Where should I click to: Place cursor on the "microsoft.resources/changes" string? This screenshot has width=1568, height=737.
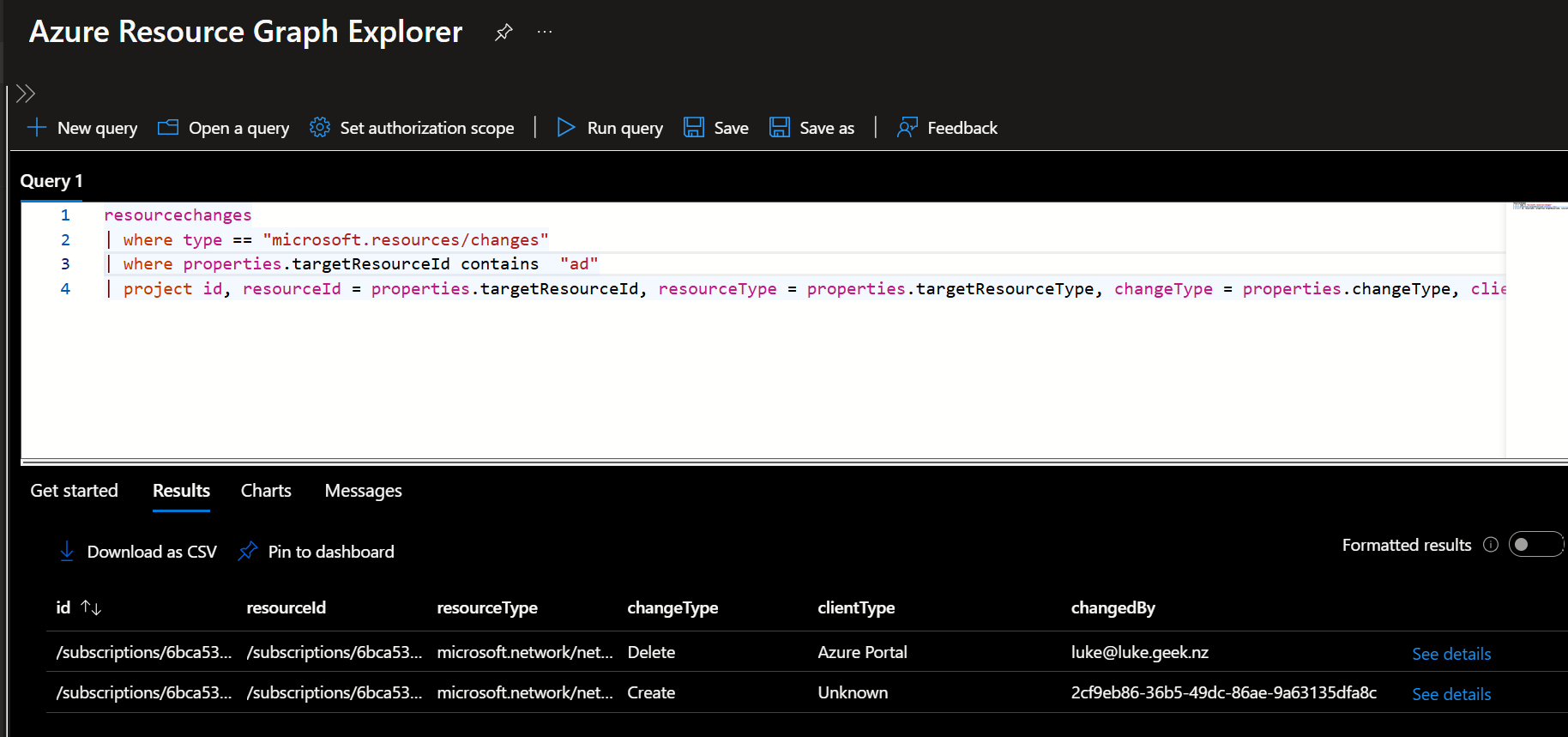(x=406, y=240)
